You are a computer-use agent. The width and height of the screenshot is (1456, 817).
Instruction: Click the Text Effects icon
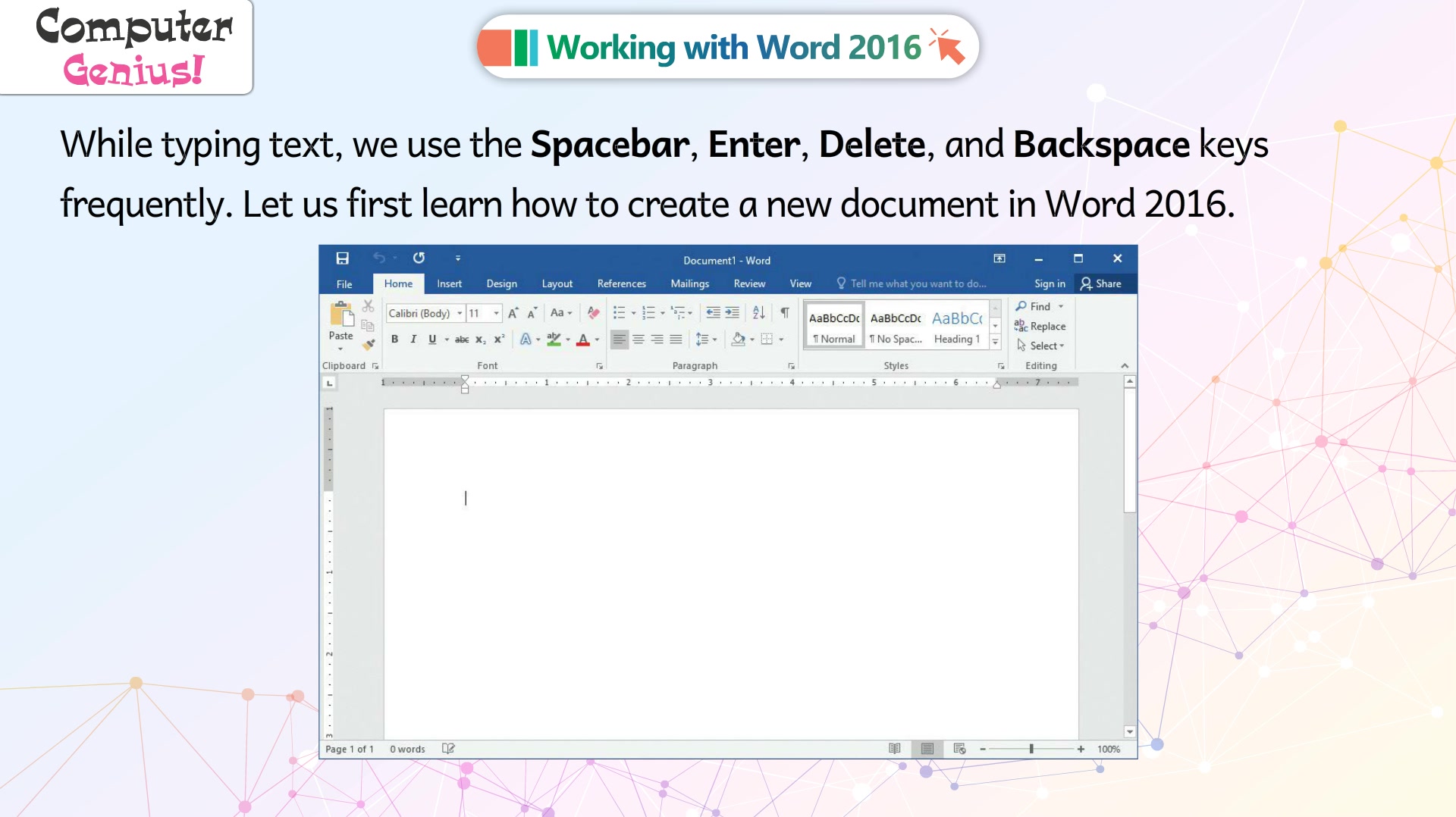(525, 340)
